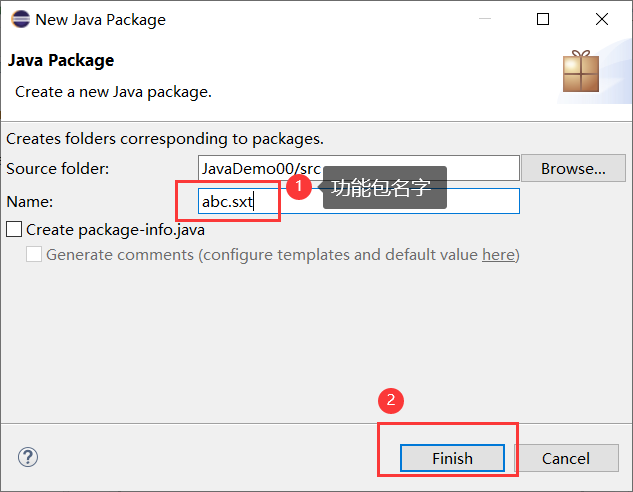
Task: Click the 'Java Package' bold heading
Action: (61, 61)
